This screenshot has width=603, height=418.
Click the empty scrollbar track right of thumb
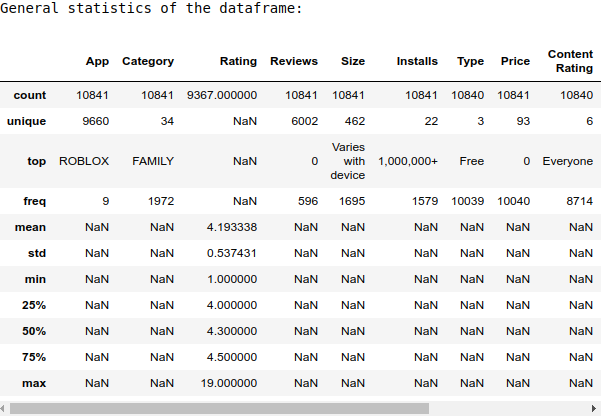509,408
